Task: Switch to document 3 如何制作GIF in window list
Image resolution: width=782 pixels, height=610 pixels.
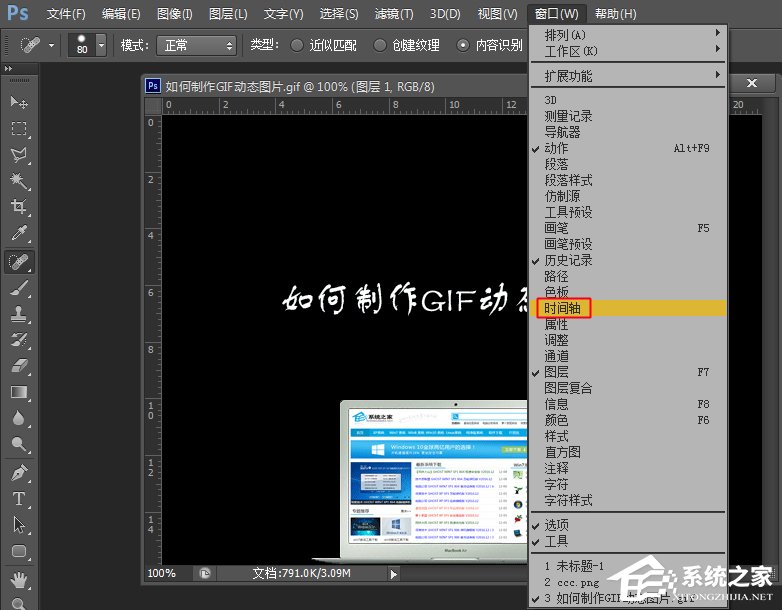Action: (x=628, y=598)
